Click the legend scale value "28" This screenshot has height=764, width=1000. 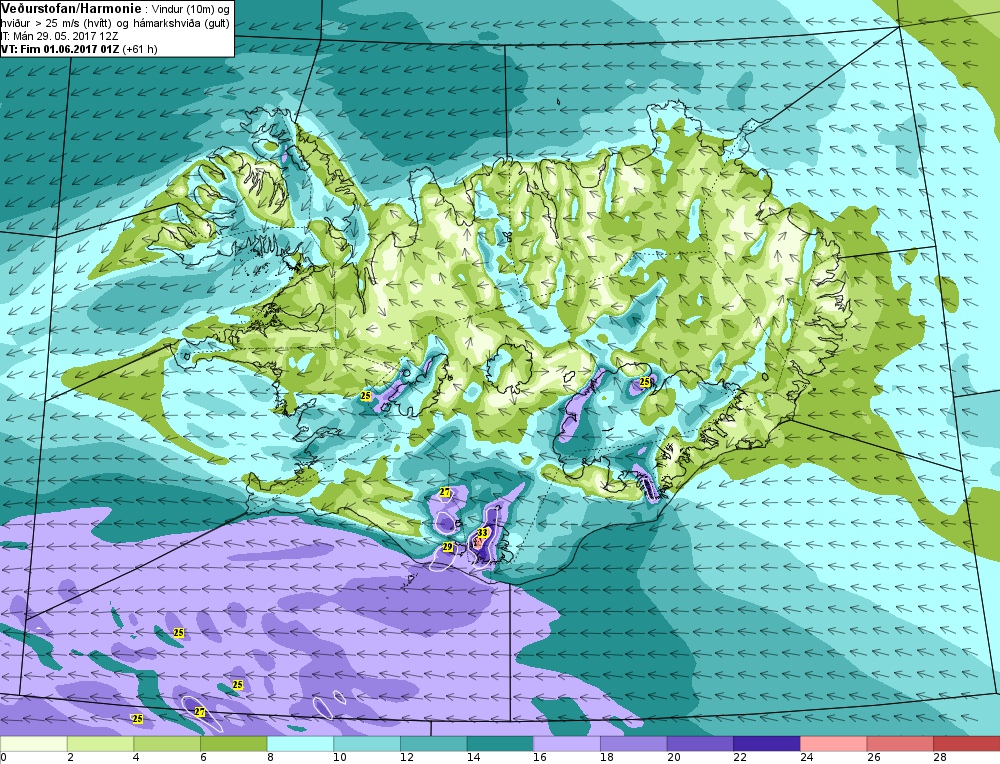939,758
